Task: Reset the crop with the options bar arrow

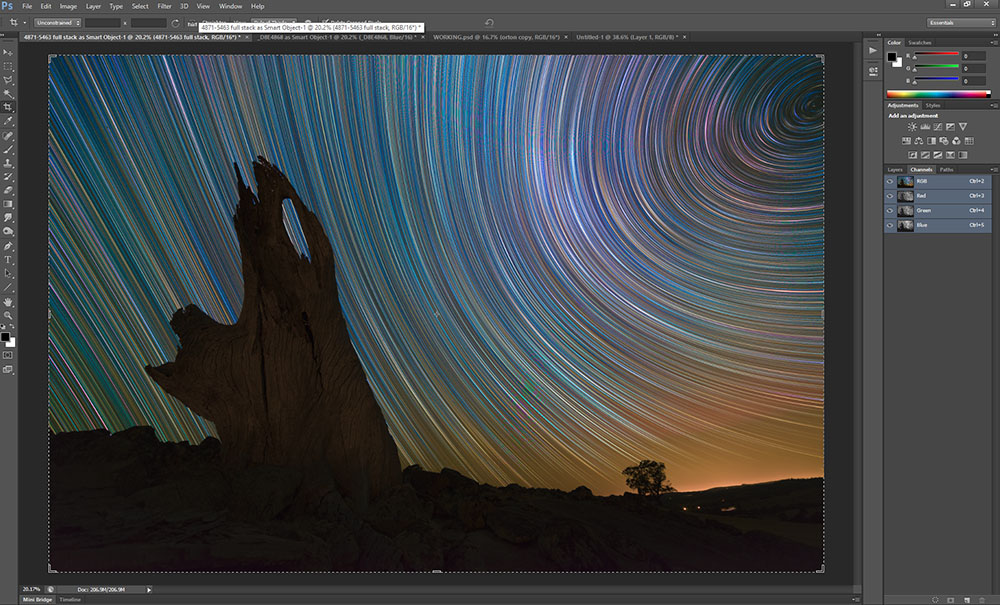Action: tap(489, 23)
